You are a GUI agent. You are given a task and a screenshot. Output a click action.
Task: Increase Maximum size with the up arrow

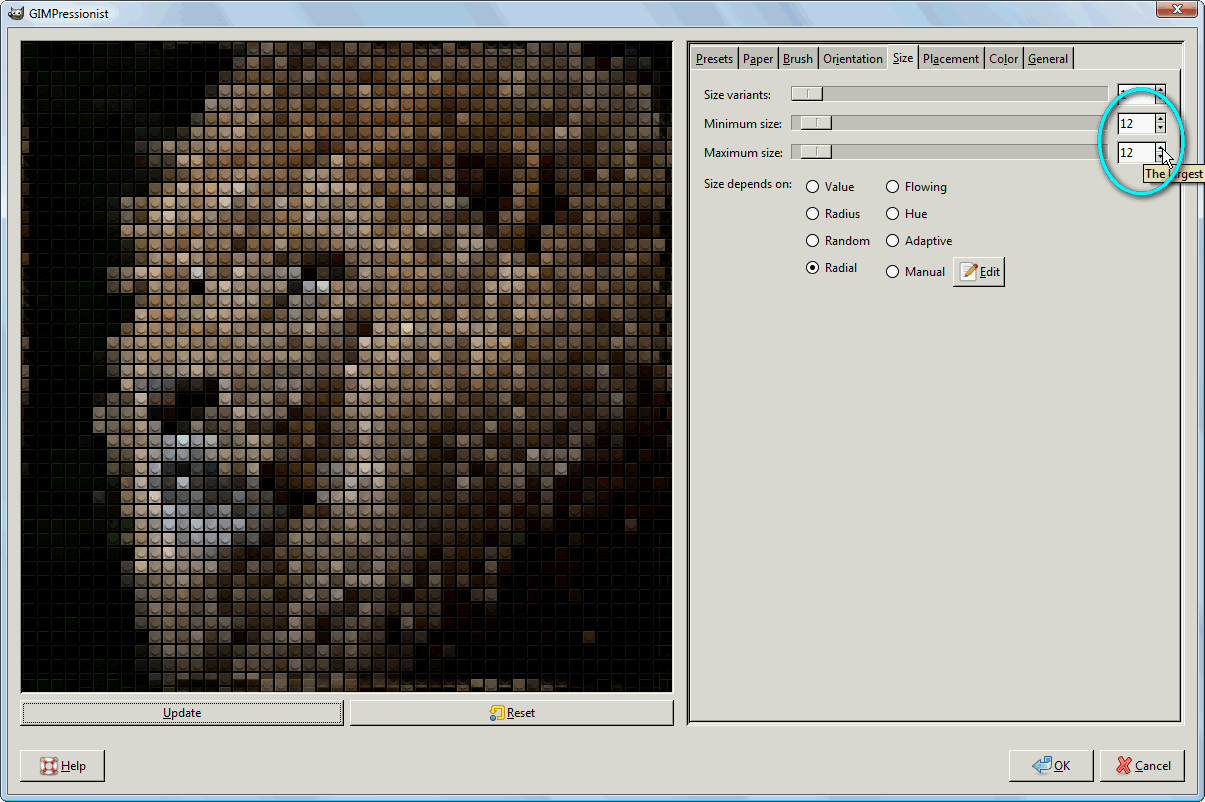coord(1160,147)
